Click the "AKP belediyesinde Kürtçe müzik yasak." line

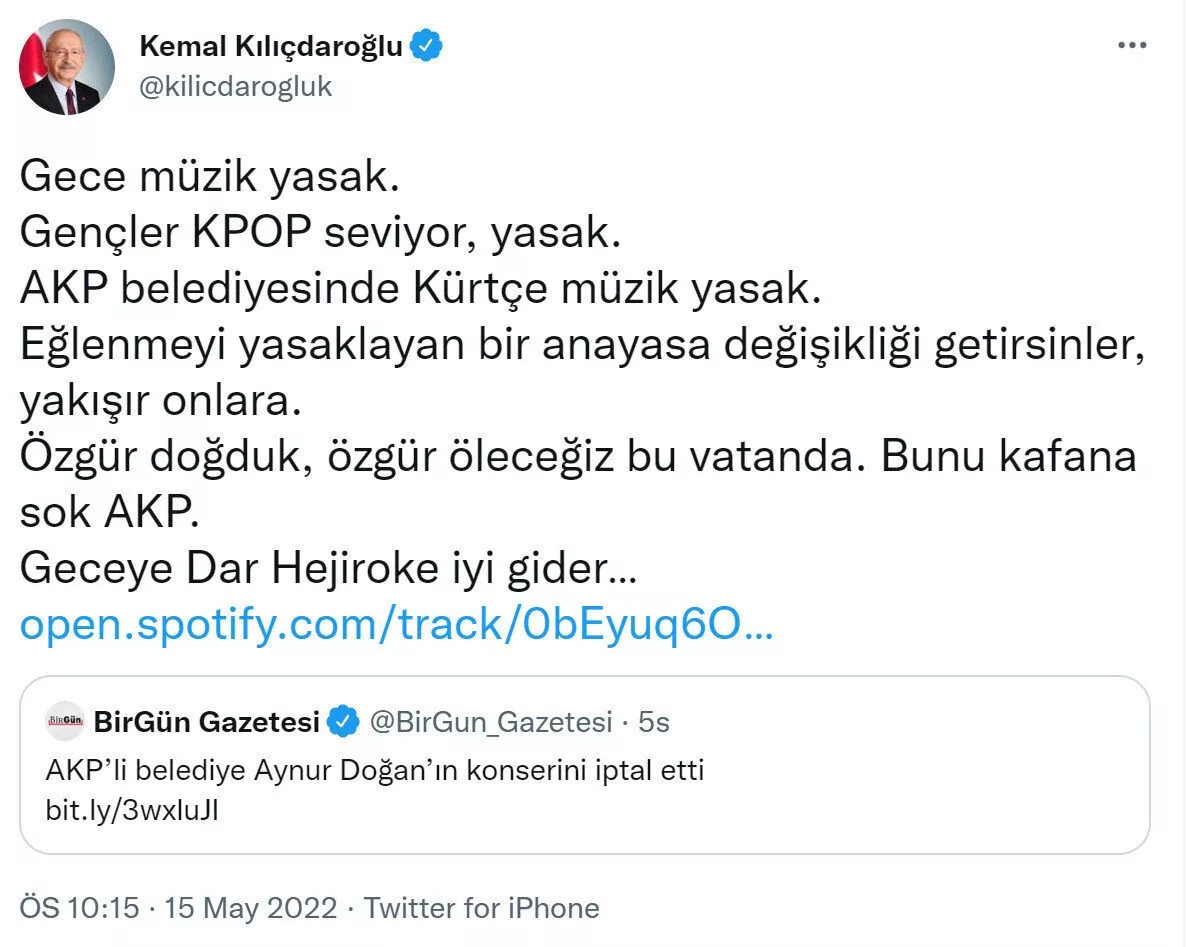click(420, 289)
